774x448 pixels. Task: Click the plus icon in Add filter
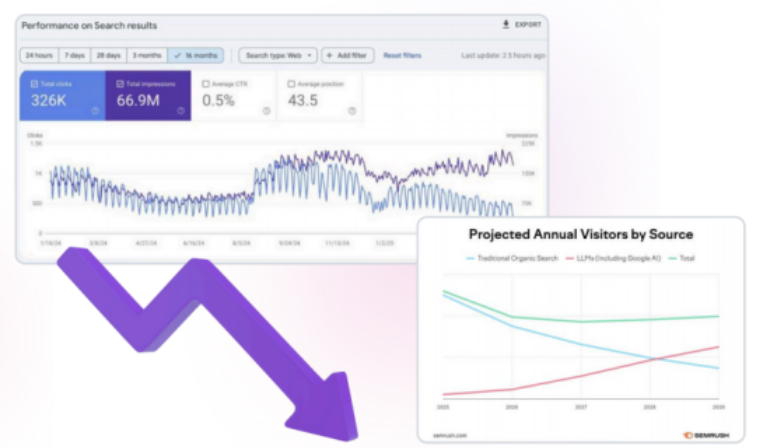pos(330,55)
